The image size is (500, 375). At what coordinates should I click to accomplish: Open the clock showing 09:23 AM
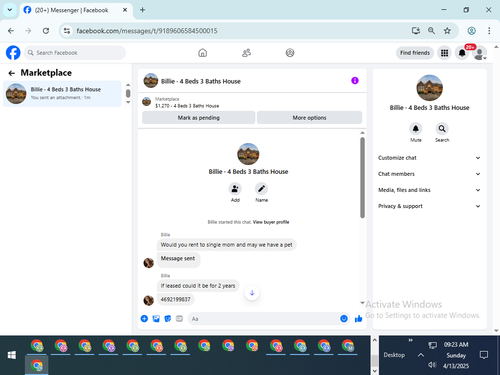point(456,345)
